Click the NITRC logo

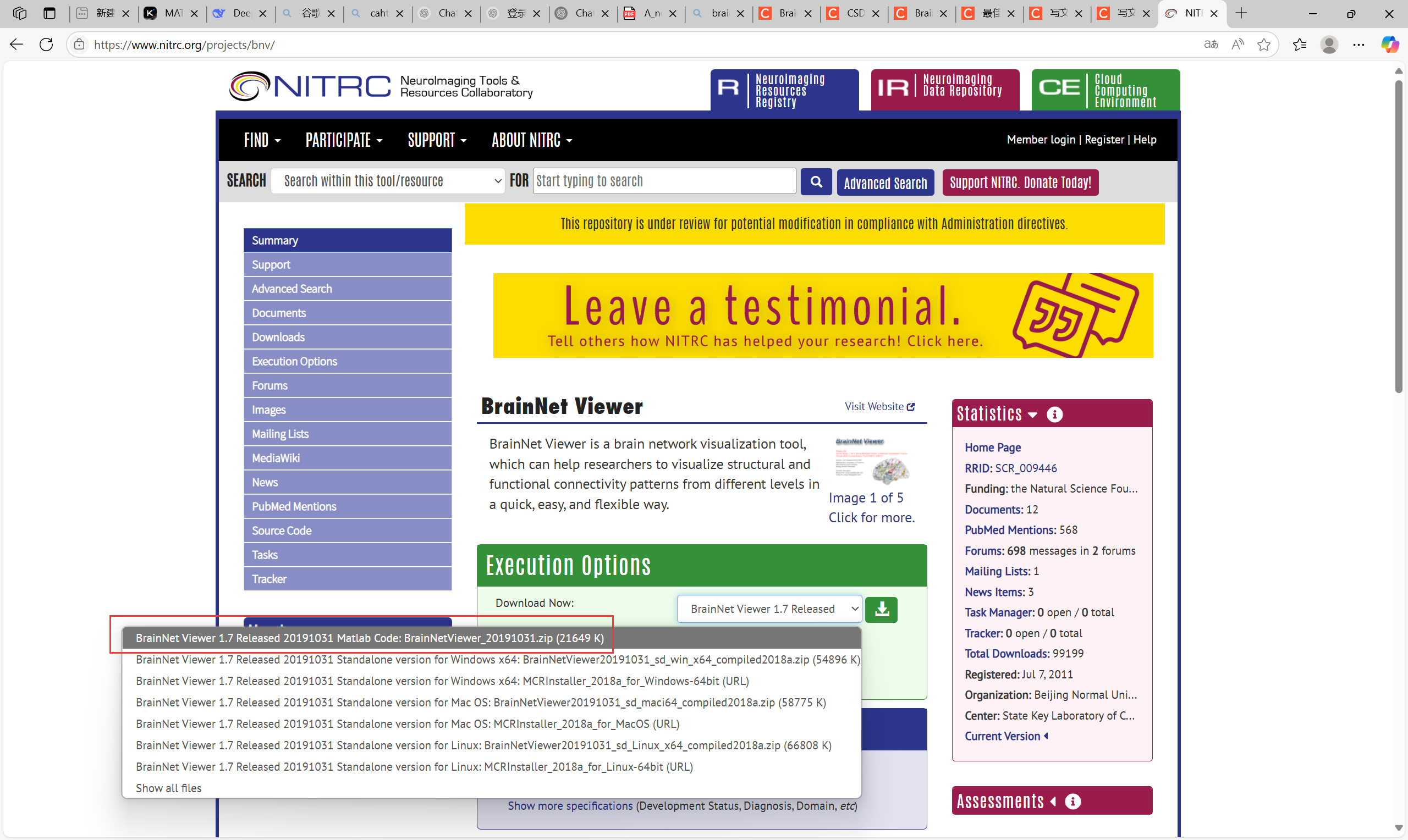(x=310, y=87)
